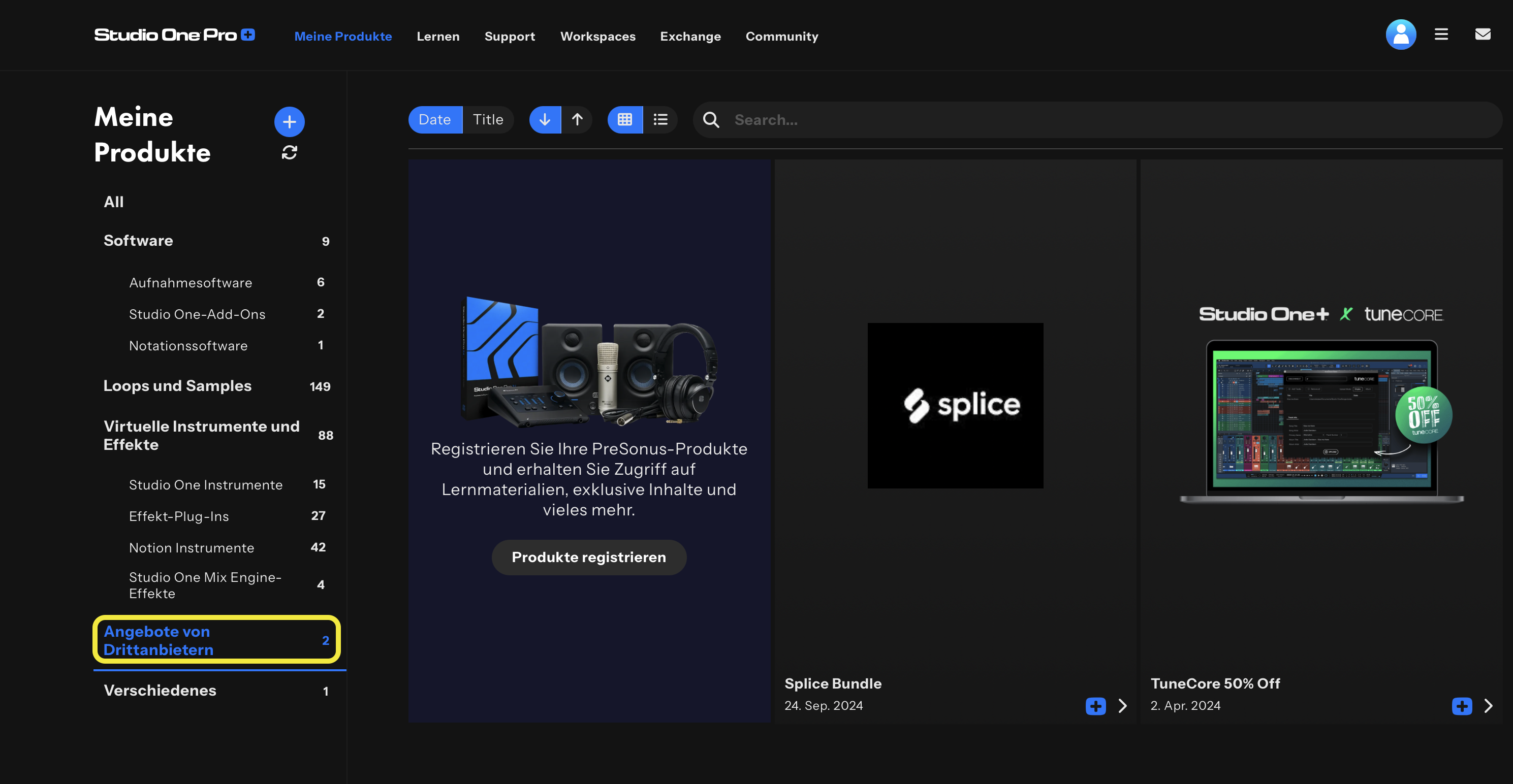Switch to list view

[660, 120]
